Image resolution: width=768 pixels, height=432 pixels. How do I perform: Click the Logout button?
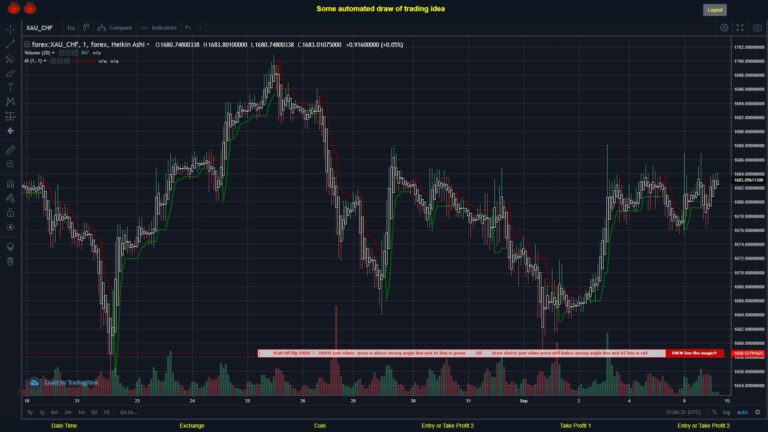tap(715, 10)
